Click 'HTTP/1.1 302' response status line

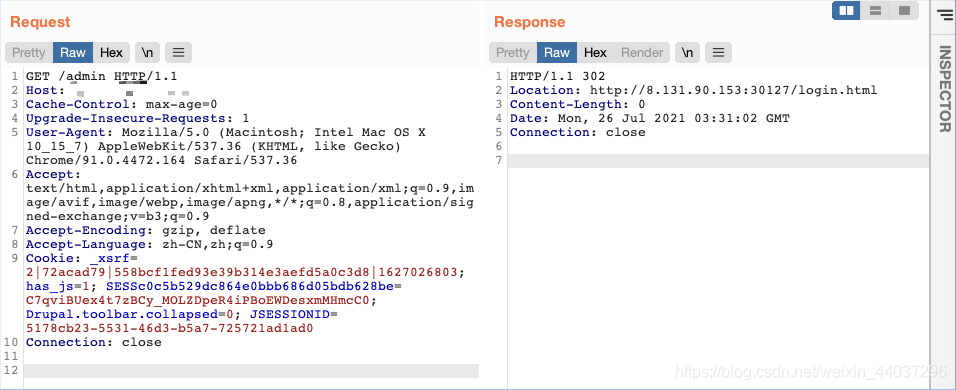(x=557, y=76)
